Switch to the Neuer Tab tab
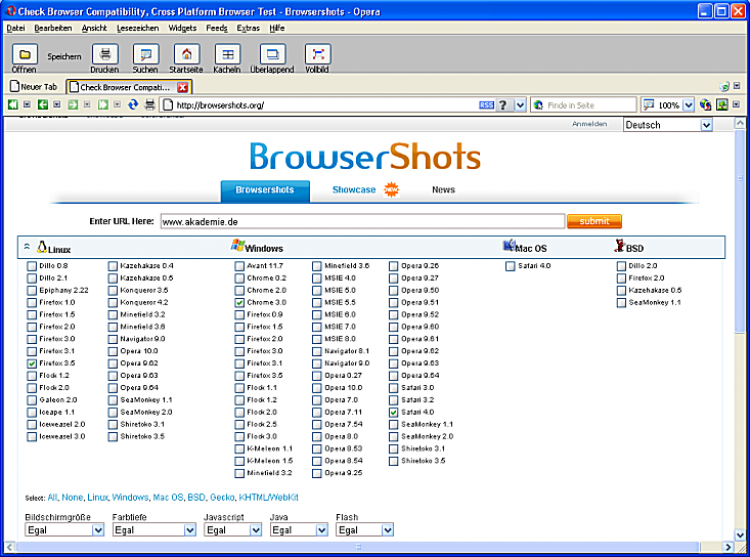This screenshot has height=557, width=750. pyautogui.click(x=35, y=87)
